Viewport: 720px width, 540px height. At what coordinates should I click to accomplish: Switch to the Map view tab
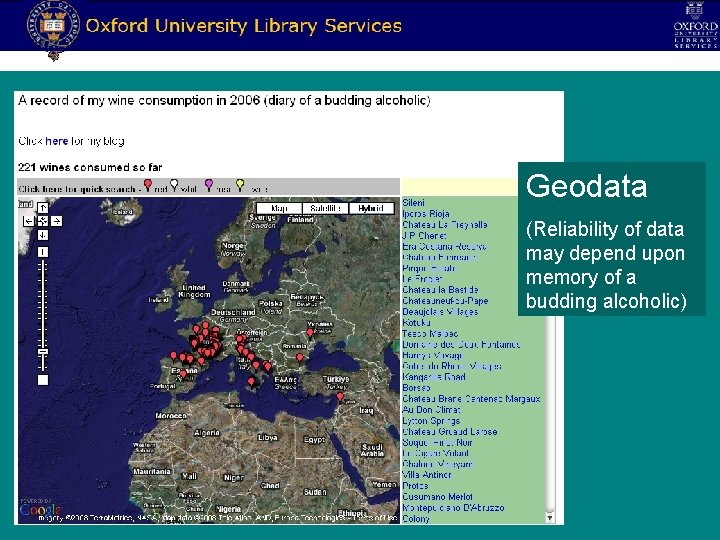click(279, 208)
